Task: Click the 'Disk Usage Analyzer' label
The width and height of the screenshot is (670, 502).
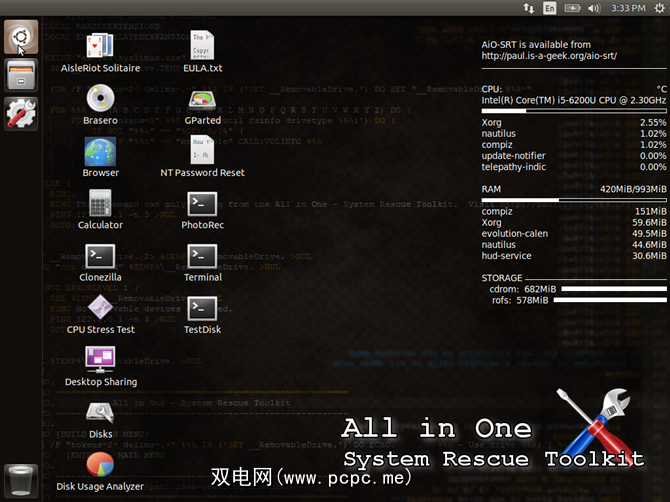Action: (100, 486)
